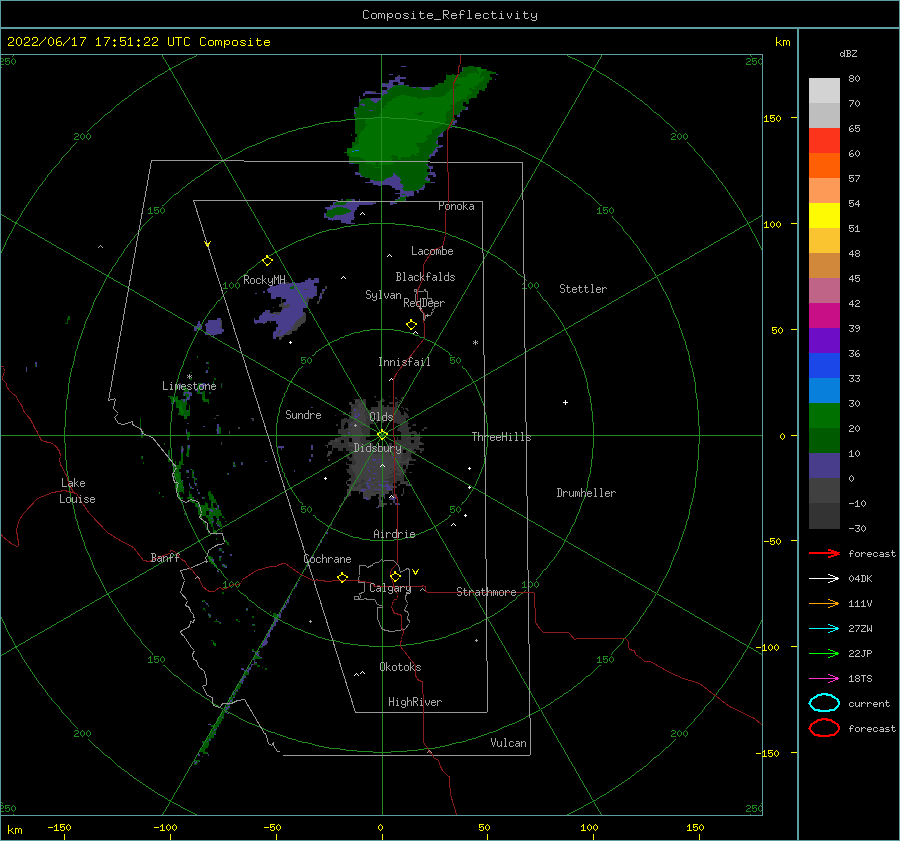This screenshot has height=841, width=900.
Task: Click the Lacombe city label
Action: pos(432,251)
